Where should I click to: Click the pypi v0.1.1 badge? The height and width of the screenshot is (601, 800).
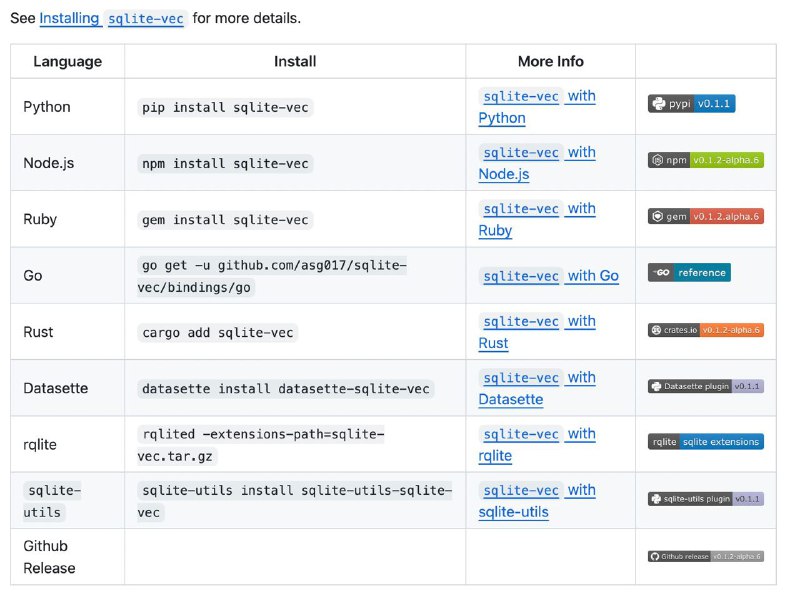691,104
